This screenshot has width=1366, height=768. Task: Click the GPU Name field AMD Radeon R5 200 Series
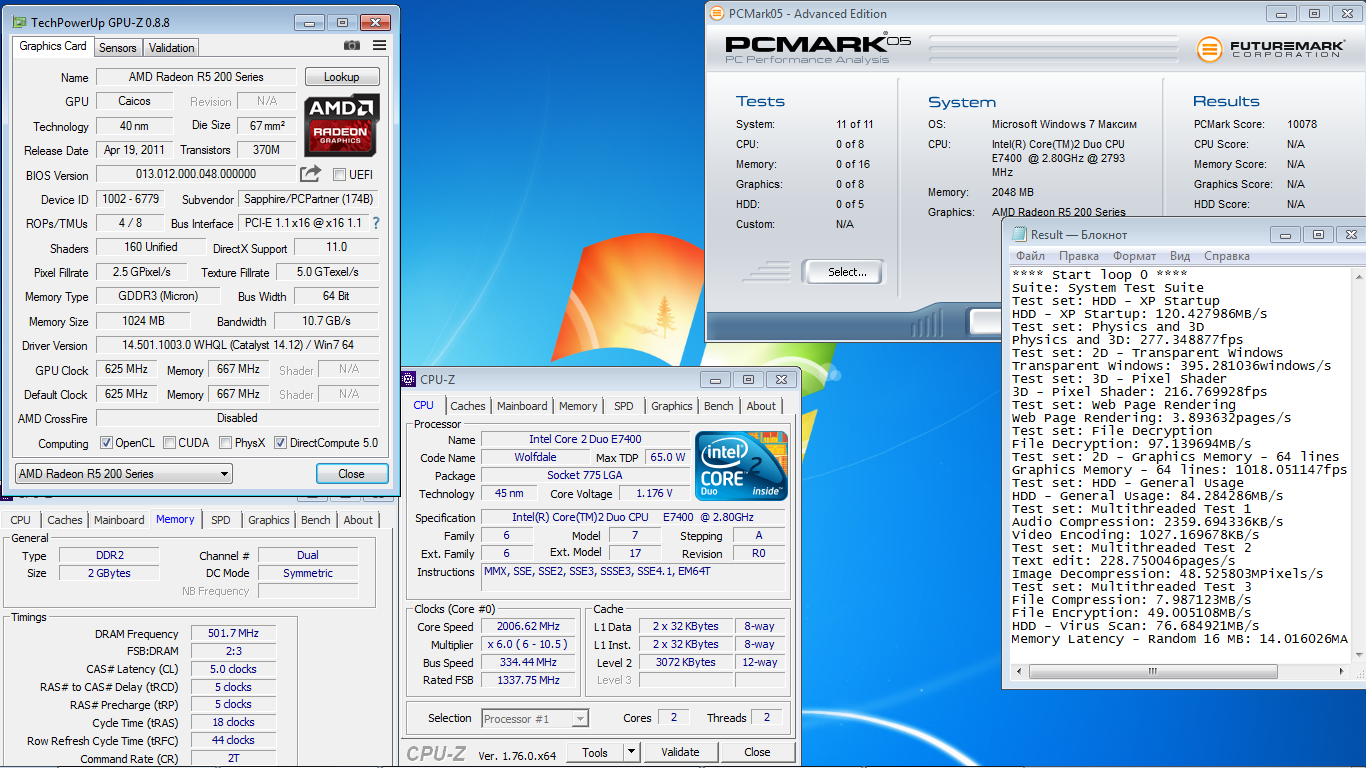(196, 77)
